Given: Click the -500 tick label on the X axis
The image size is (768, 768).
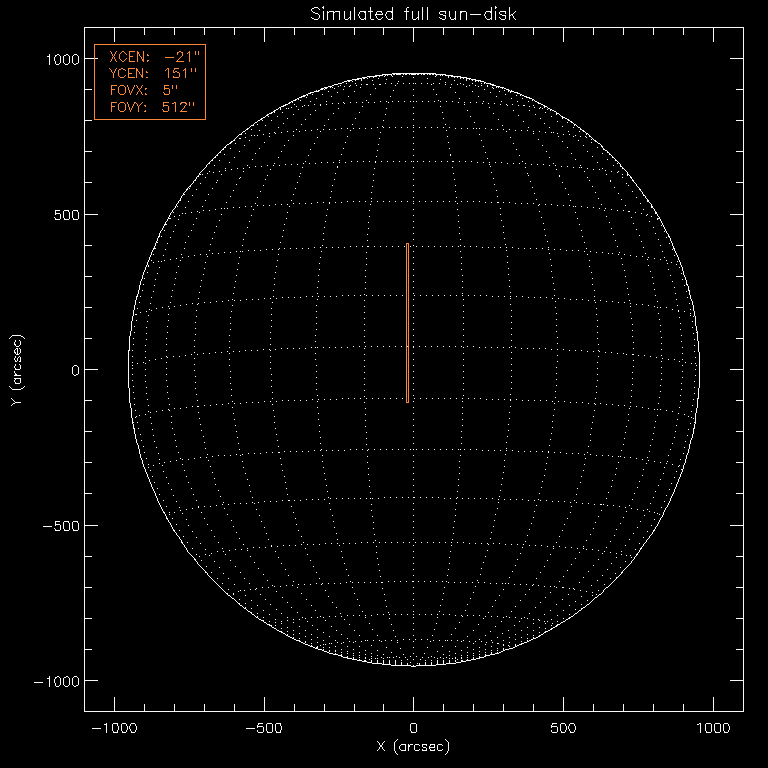Looking at the screenshot, I should click(x=264, y=729).
